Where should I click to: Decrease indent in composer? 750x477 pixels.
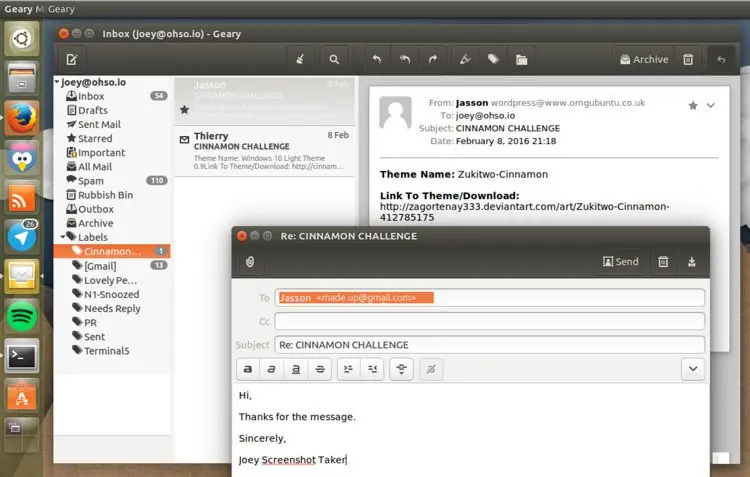coord(372,369)
